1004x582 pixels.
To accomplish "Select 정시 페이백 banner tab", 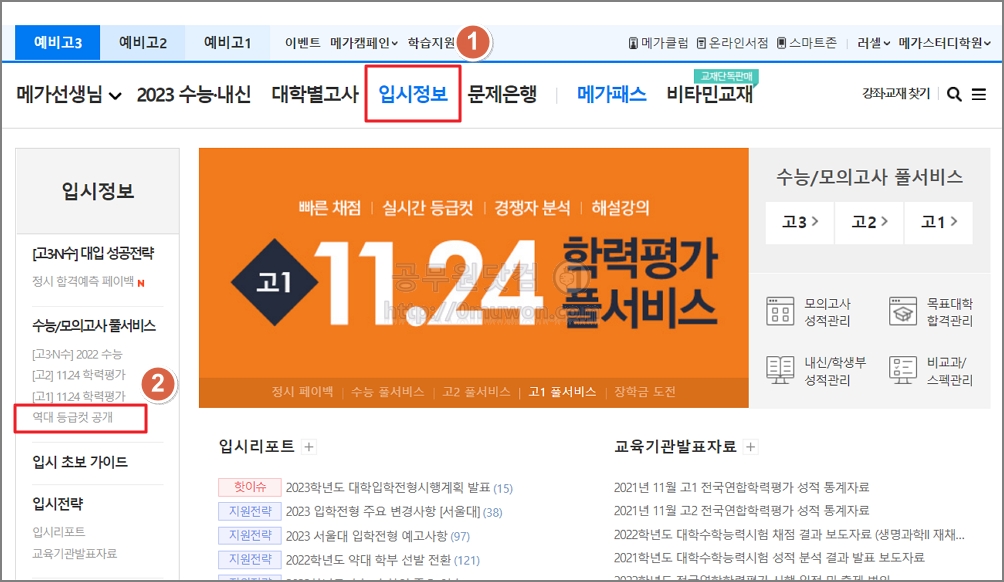I will coord(302,392).
